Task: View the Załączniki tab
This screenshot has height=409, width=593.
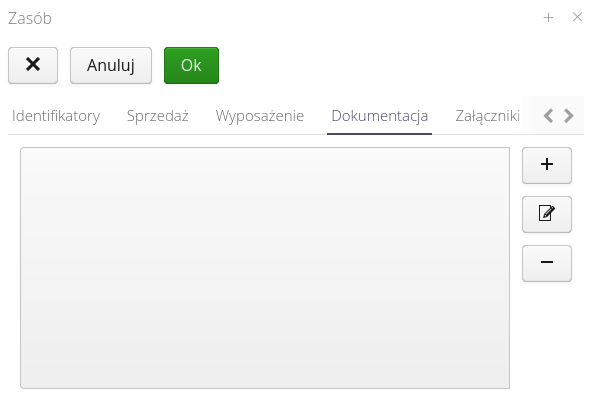Action: (x=487, y=116)
